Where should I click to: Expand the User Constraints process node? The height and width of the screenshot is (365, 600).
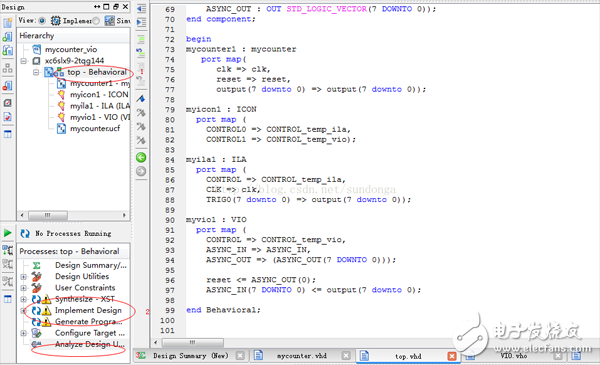pos(24,288)
